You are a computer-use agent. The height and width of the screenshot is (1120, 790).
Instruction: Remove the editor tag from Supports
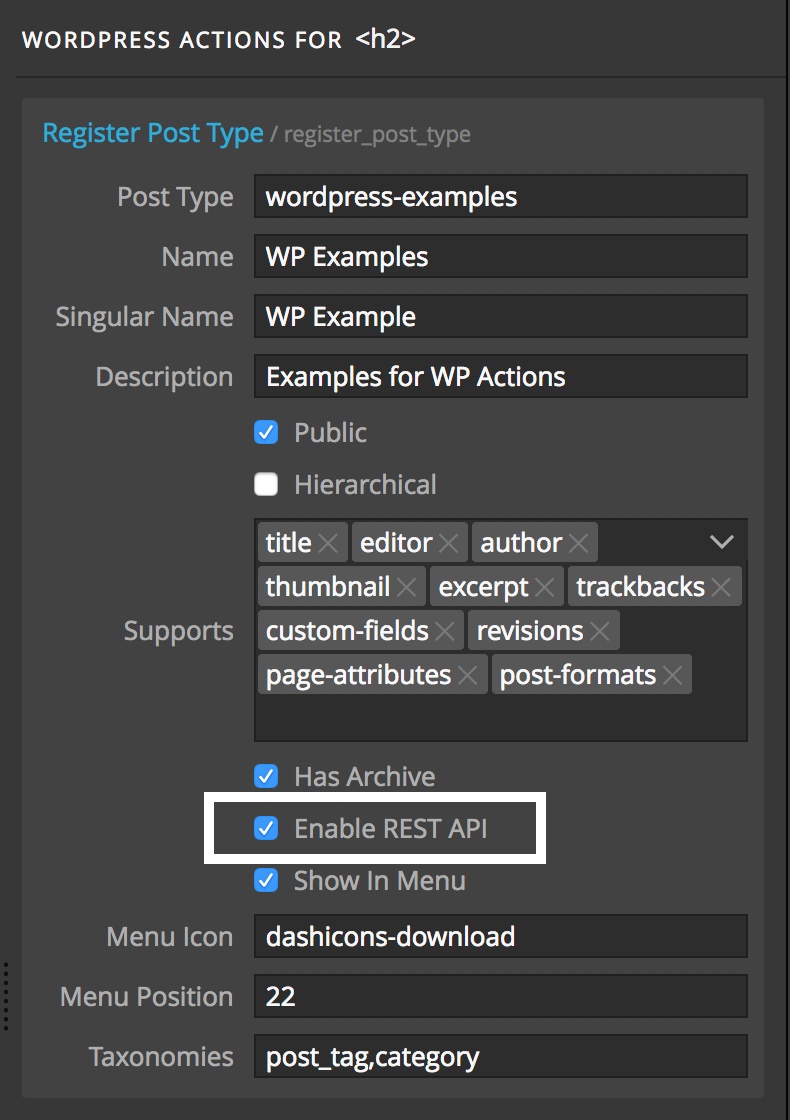click(449, 544)
